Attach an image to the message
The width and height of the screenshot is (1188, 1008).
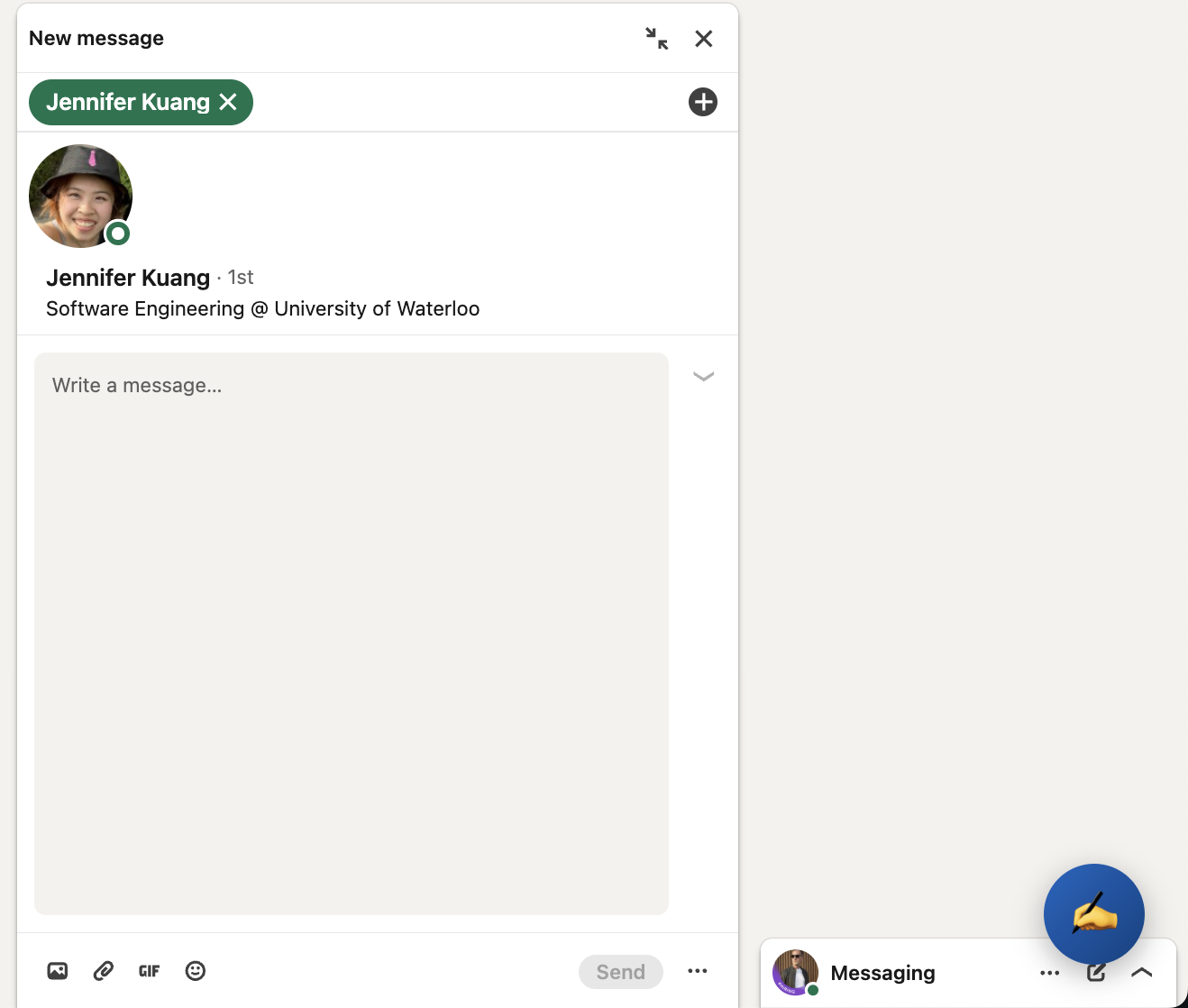click(58, 971)
